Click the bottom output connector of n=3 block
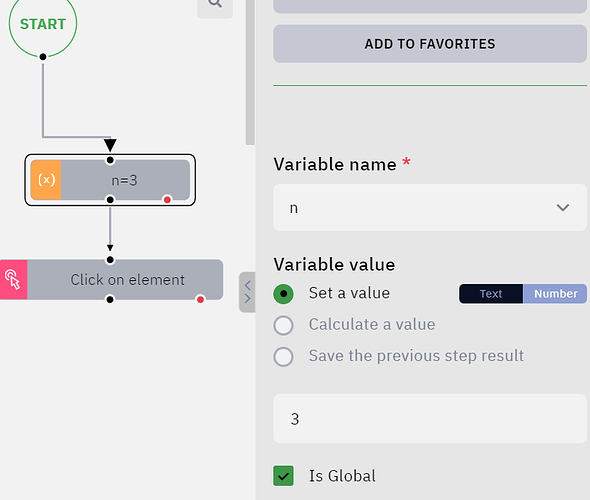The image size is (590, 500). tap(110, 199)
